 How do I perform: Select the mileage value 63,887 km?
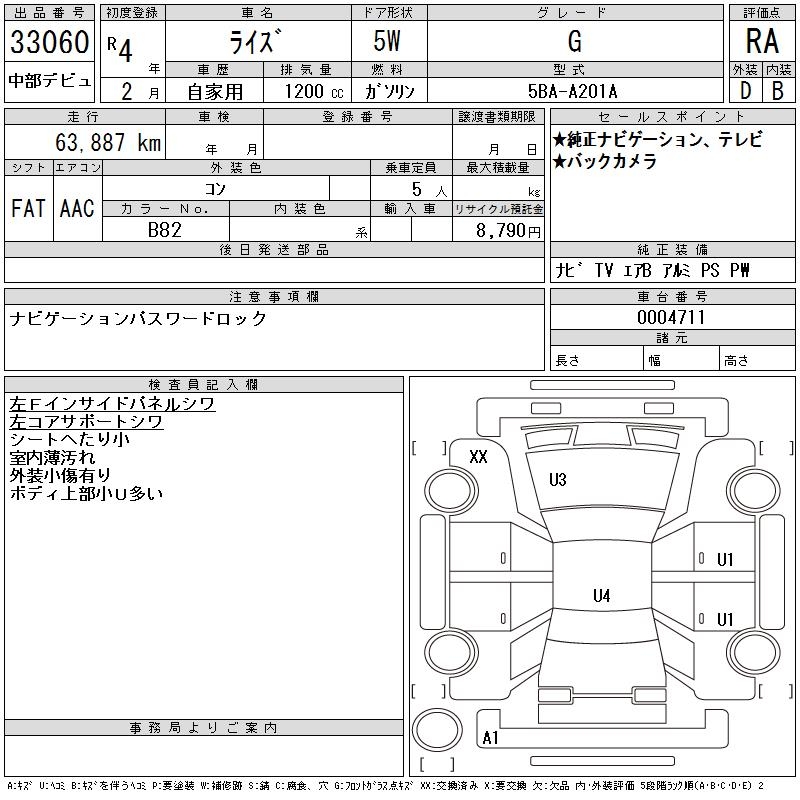[108, 142]
